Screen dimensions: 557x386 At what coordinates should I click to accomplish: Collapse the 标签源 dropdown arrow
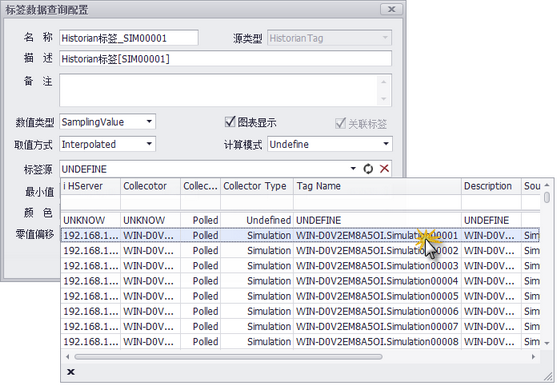point(353,169)
